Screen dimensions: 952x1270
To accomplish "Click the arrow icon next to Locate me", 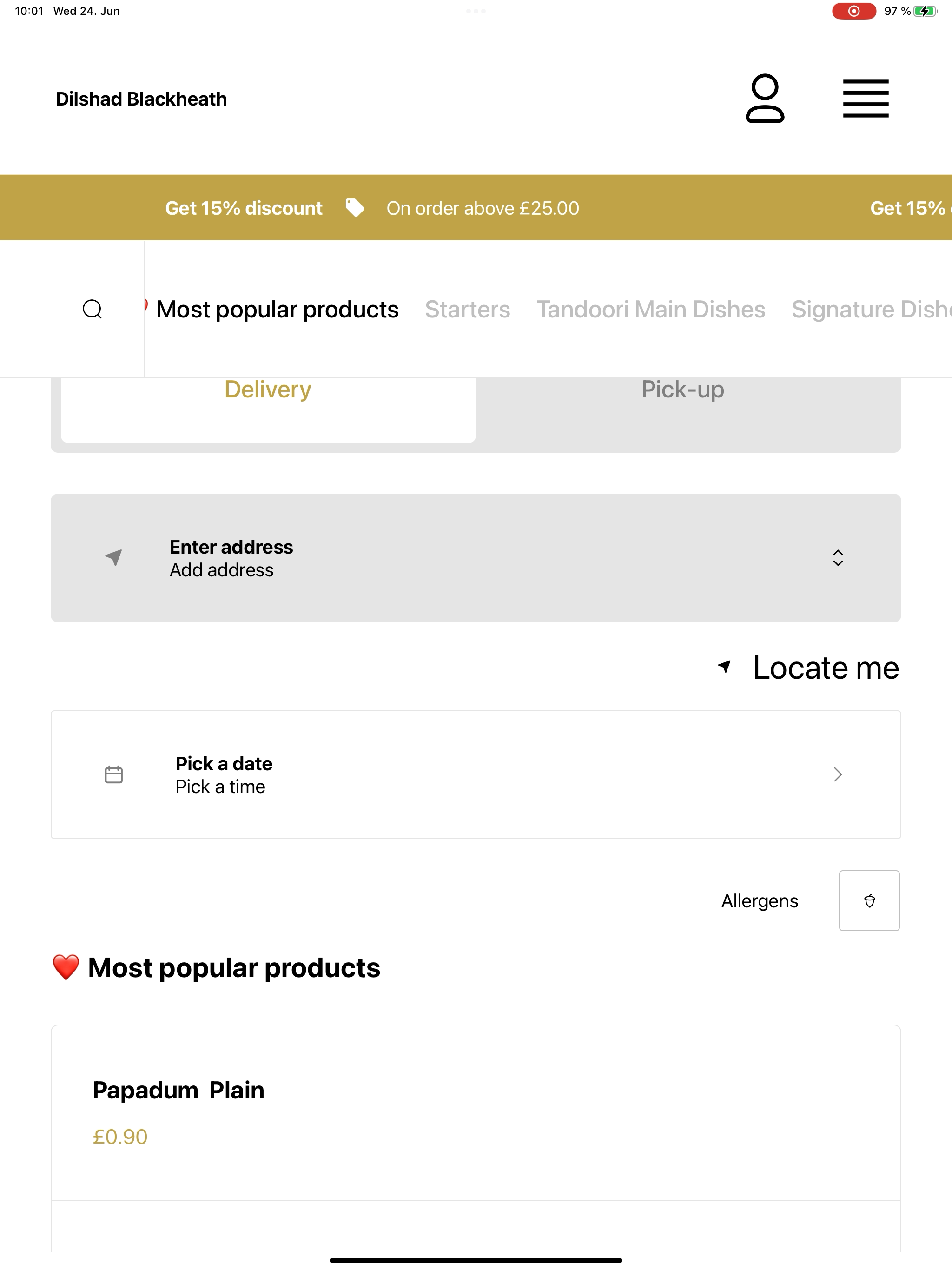I will tap(725, 667).
